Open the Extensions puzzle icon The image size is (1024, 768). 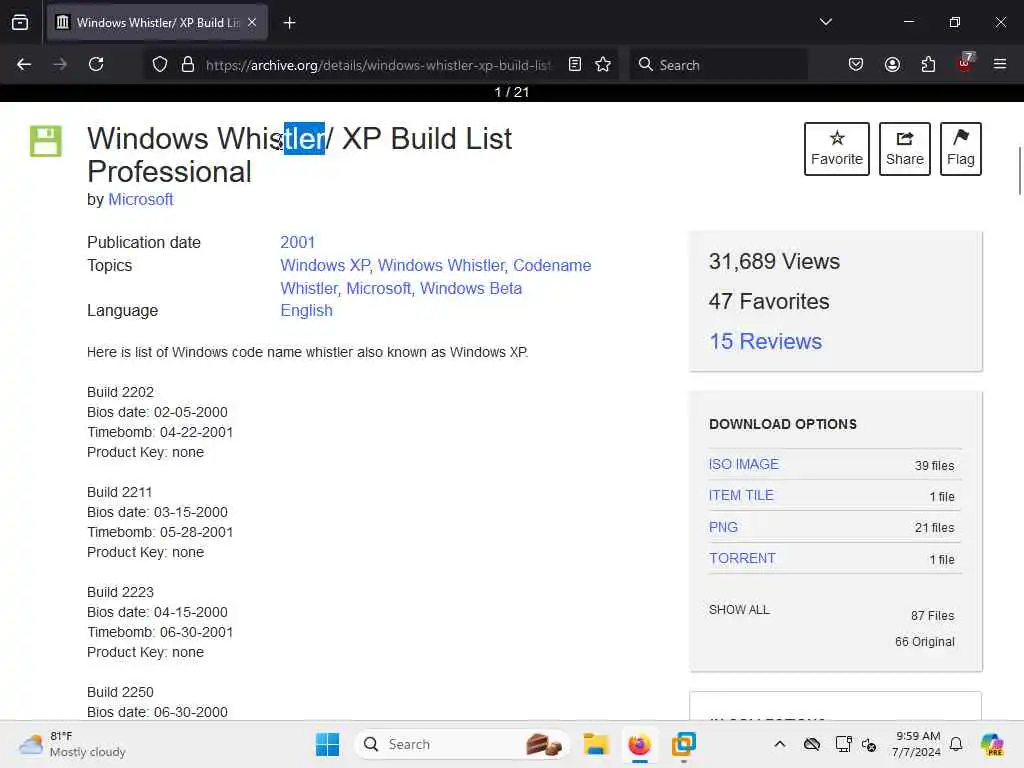[928, 64]
